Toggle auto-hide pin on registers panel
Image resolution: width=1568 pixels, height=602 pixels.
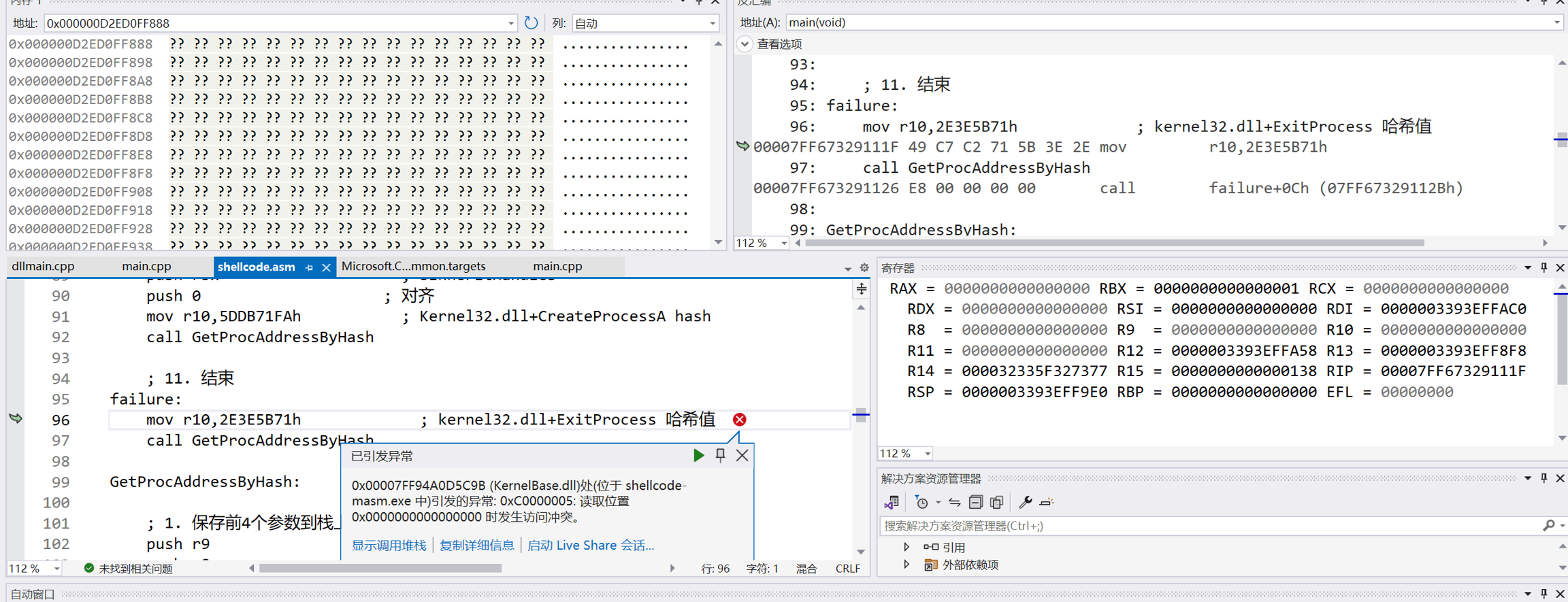pos(1543,267)
